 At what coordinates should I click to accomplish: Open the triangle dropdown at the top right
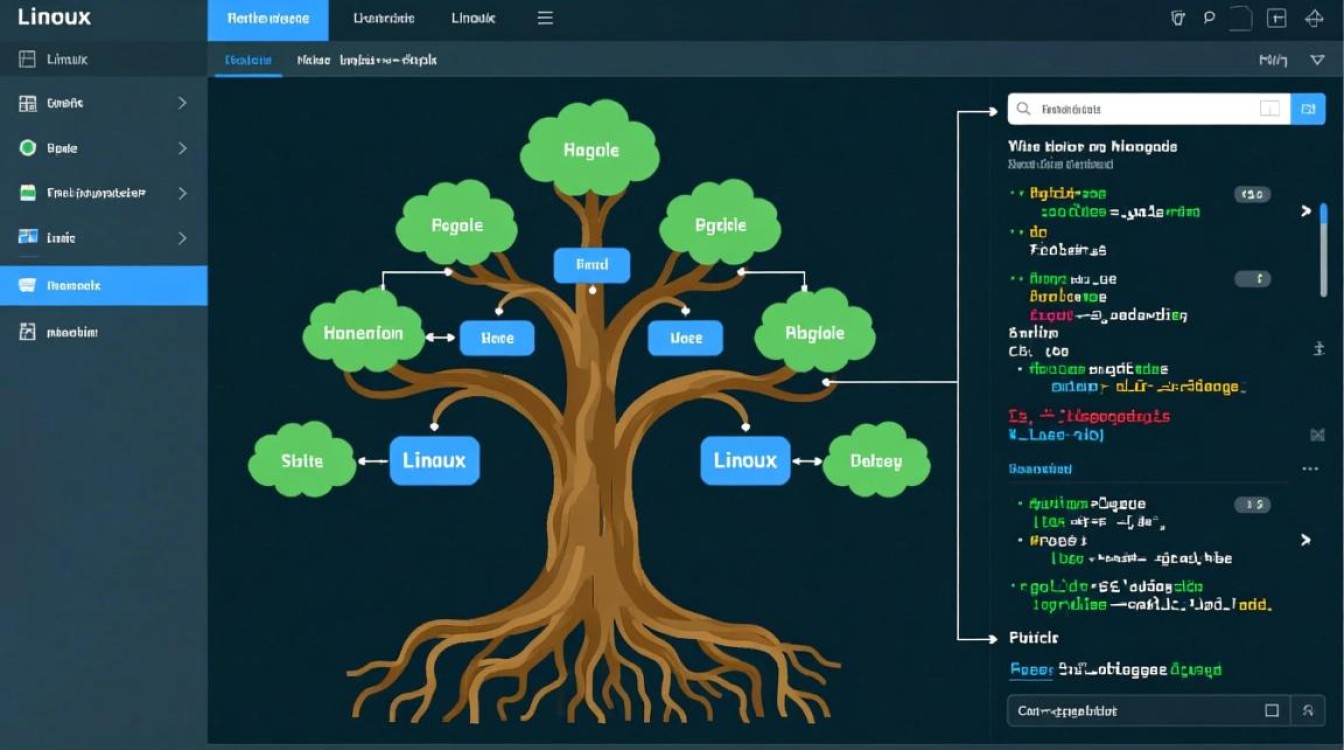pos(1317,60)
